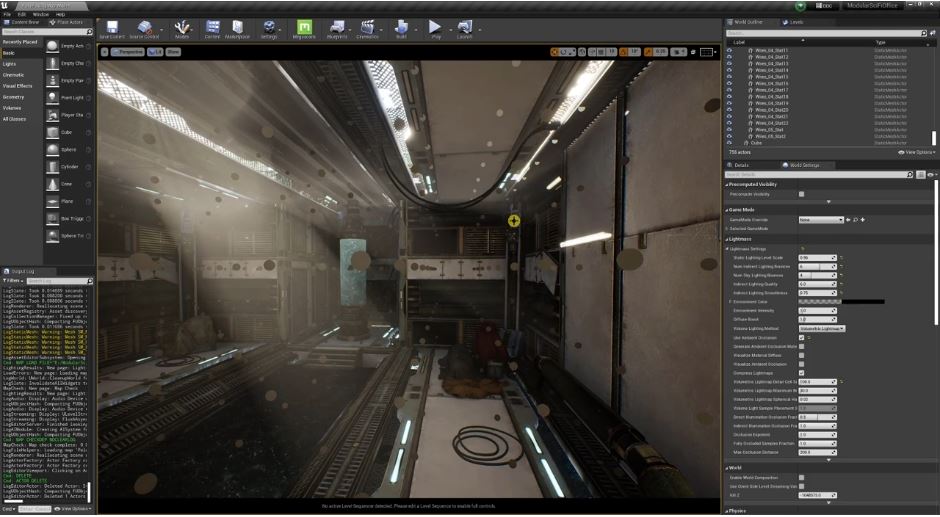The height and width of the screenshot is (517, 940).
Task: Open the Volume Lighting Method dropdown
Action: [x=821, y=328]
